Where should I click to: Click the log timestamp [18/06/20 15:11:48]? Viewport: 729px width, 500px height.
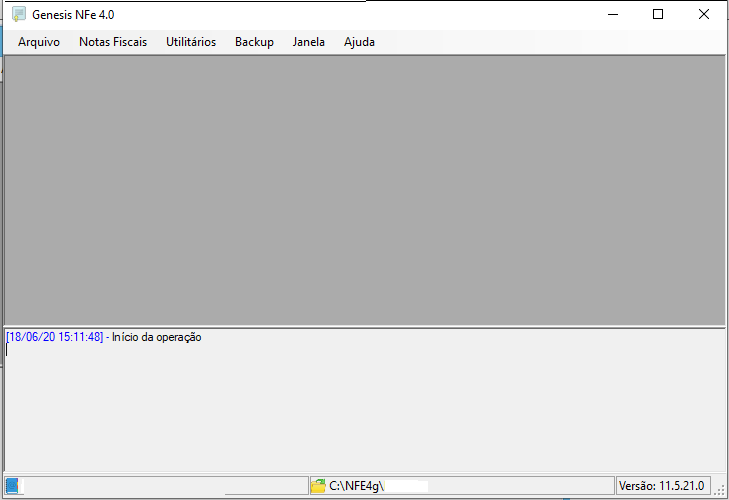[54, 337]
